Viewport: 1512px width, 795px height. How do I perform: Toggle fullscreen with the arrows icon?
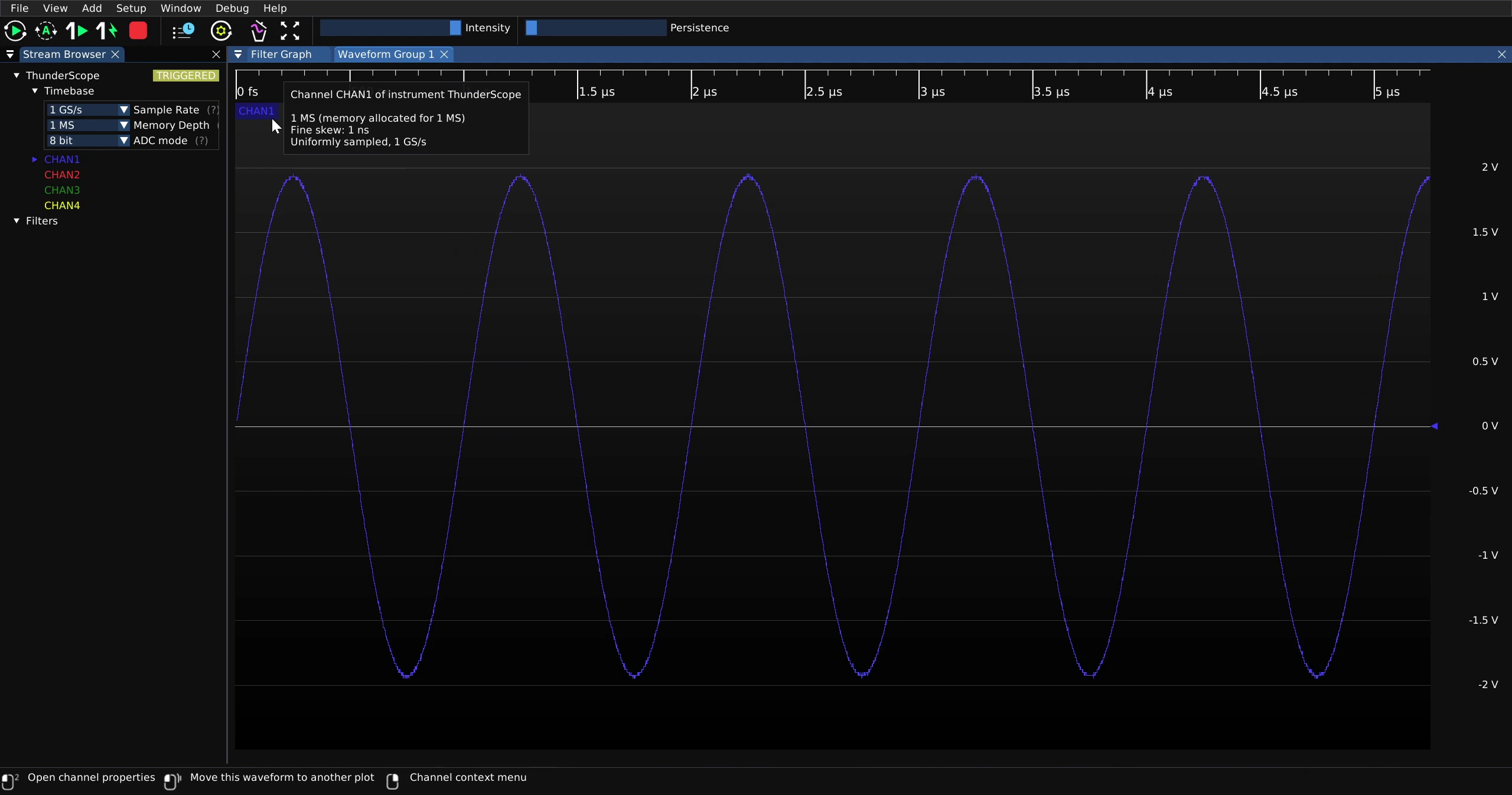290,31
